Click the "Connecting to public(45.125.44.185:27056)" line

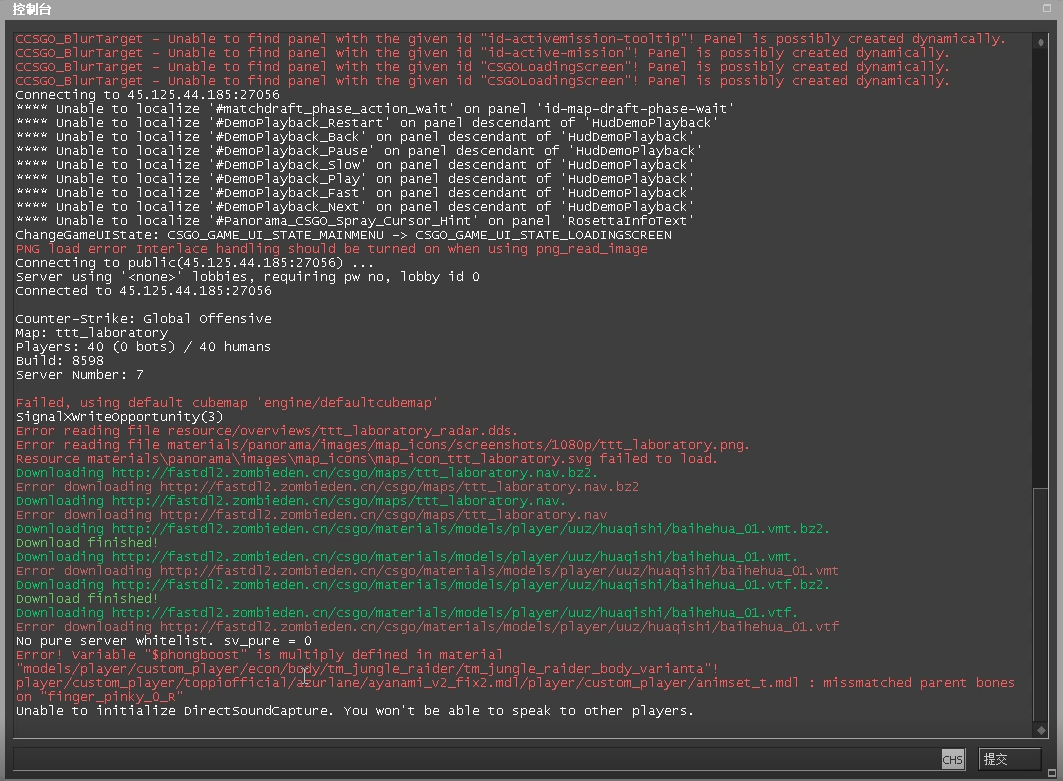(x=195, y=262)
